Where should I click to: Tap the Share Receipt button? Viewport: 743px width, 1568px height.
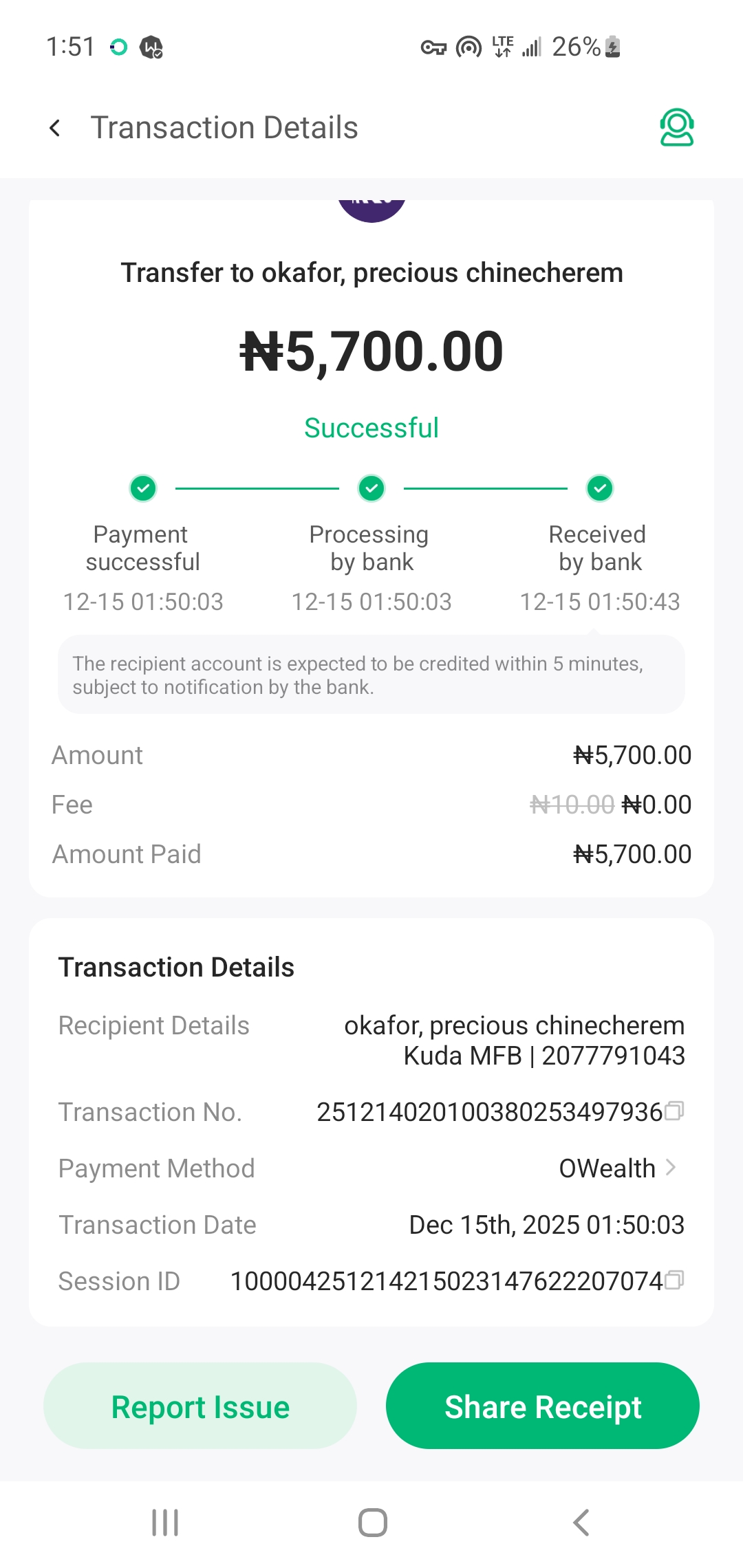pyautogui.click(x=543, y=1406)
